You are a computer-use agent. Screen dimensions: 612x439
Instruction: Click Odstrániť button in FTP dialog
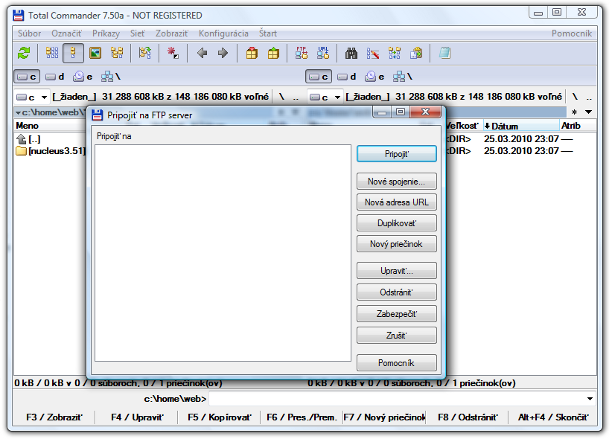click(397, 292)
